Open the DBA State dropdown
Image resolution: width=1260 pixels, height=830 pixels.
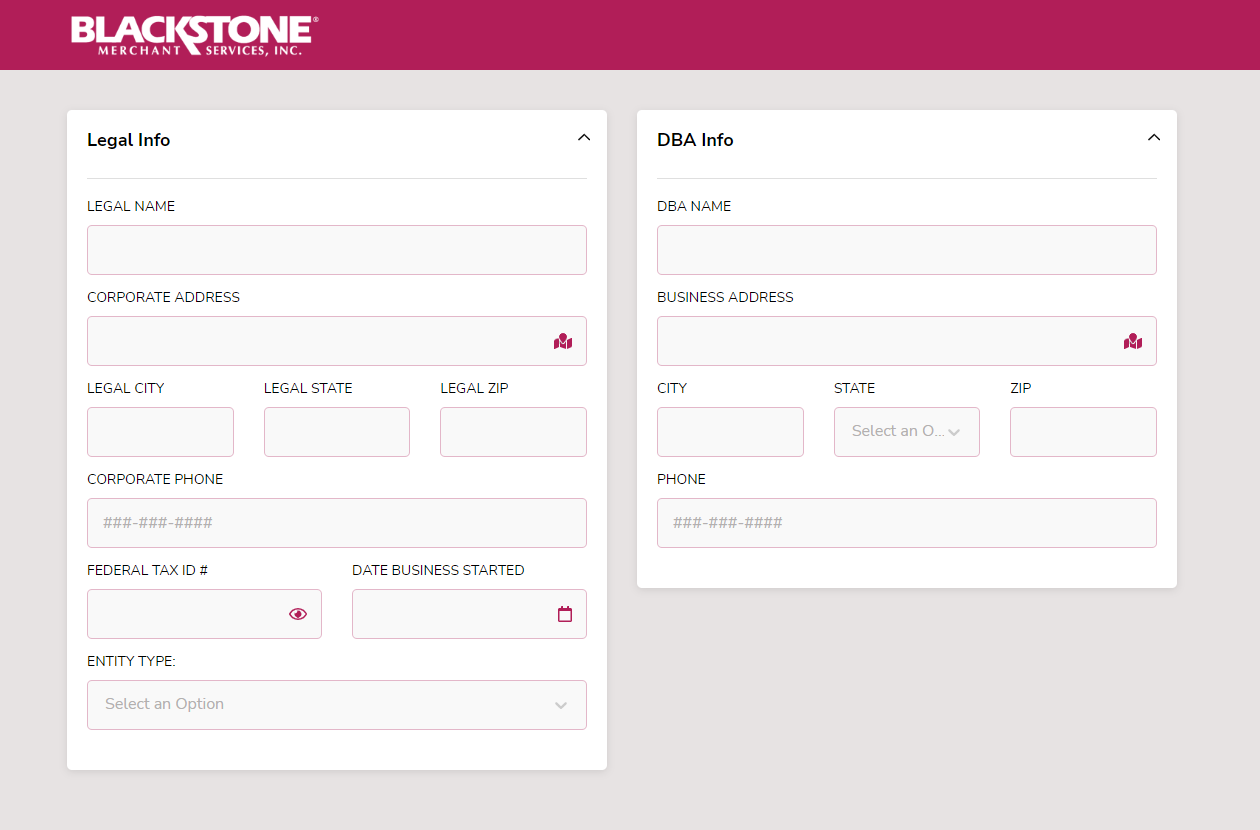point(906,432)
